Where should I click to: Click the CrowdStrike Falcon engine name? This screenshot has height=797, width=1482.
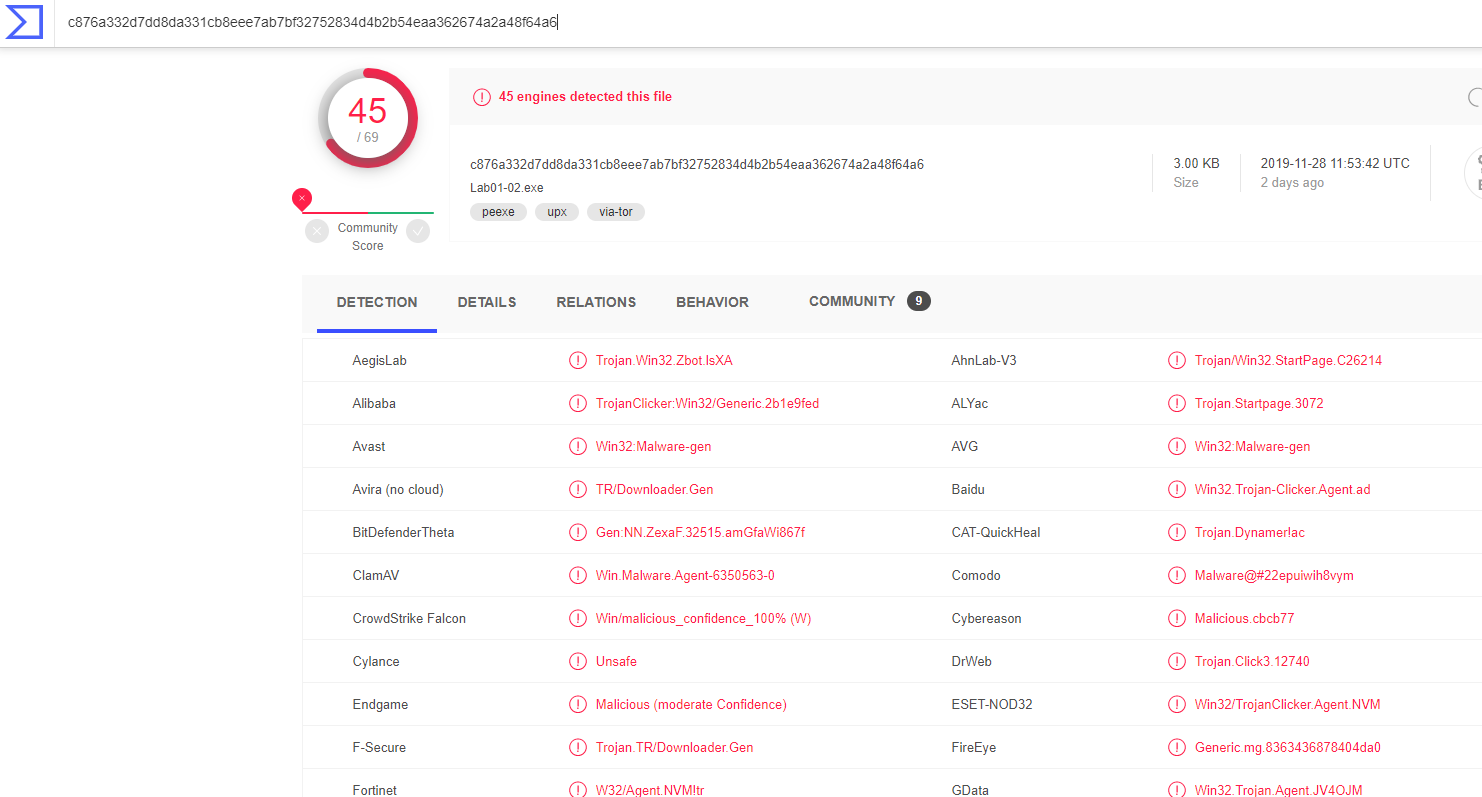tap(409, 618)
